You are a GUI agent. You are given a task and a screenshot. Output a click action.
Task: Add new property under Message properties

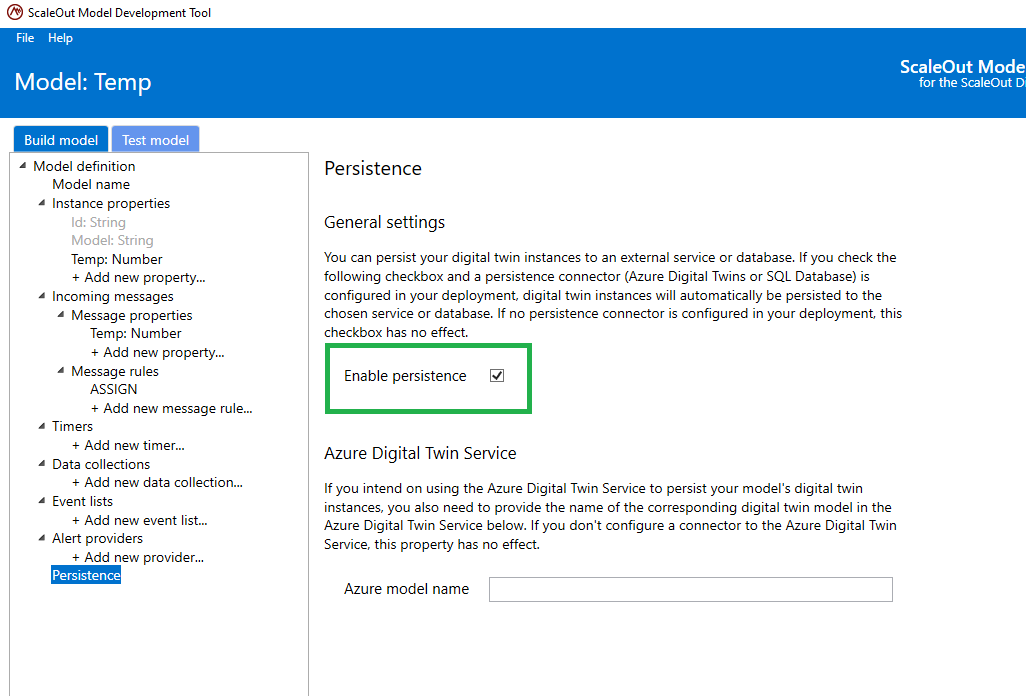[157, 352]
